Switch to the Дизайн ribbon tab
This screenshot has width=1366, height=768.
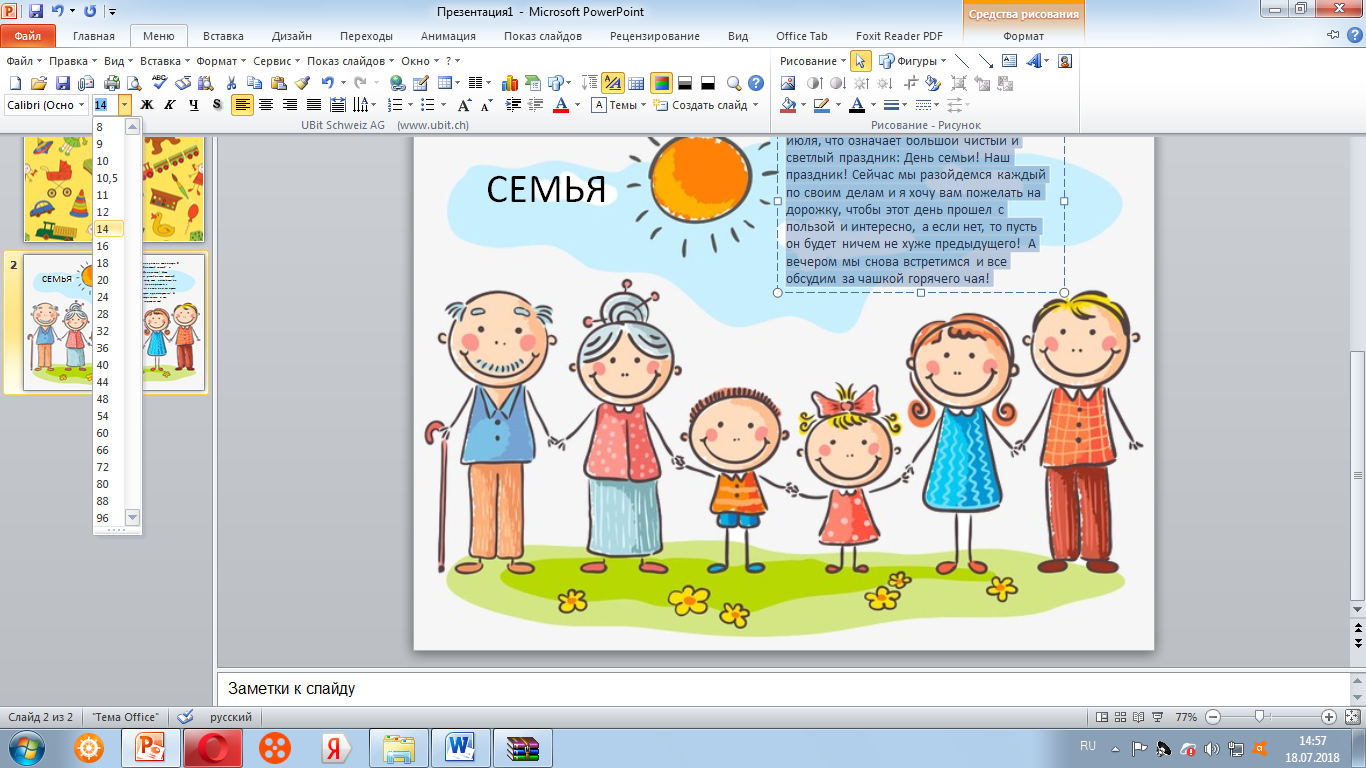pyautogui.click(x=292, y=36)
